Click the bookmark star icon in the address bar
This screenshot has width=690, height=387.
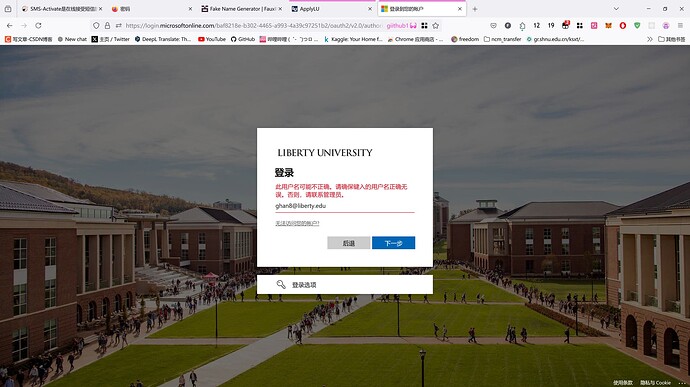436,26
